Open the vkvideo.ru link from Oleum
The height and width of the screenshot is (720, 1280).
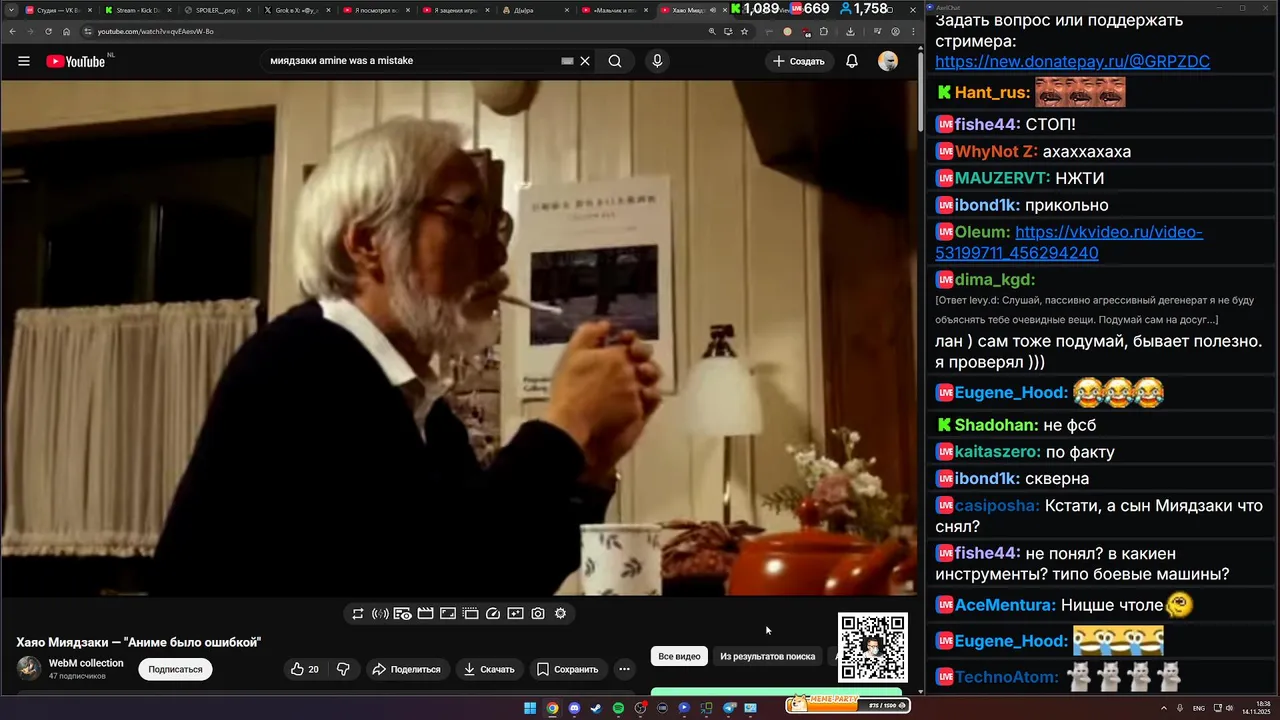[1069, 242]
